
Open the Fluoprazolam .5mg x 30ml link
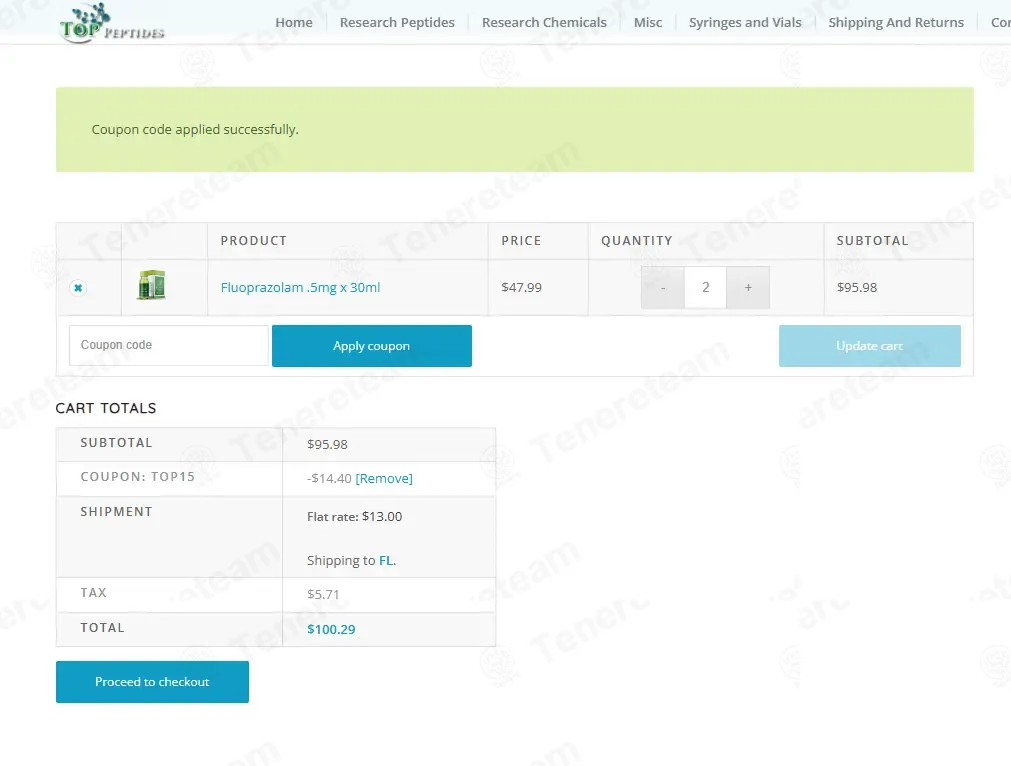[300, 288]
